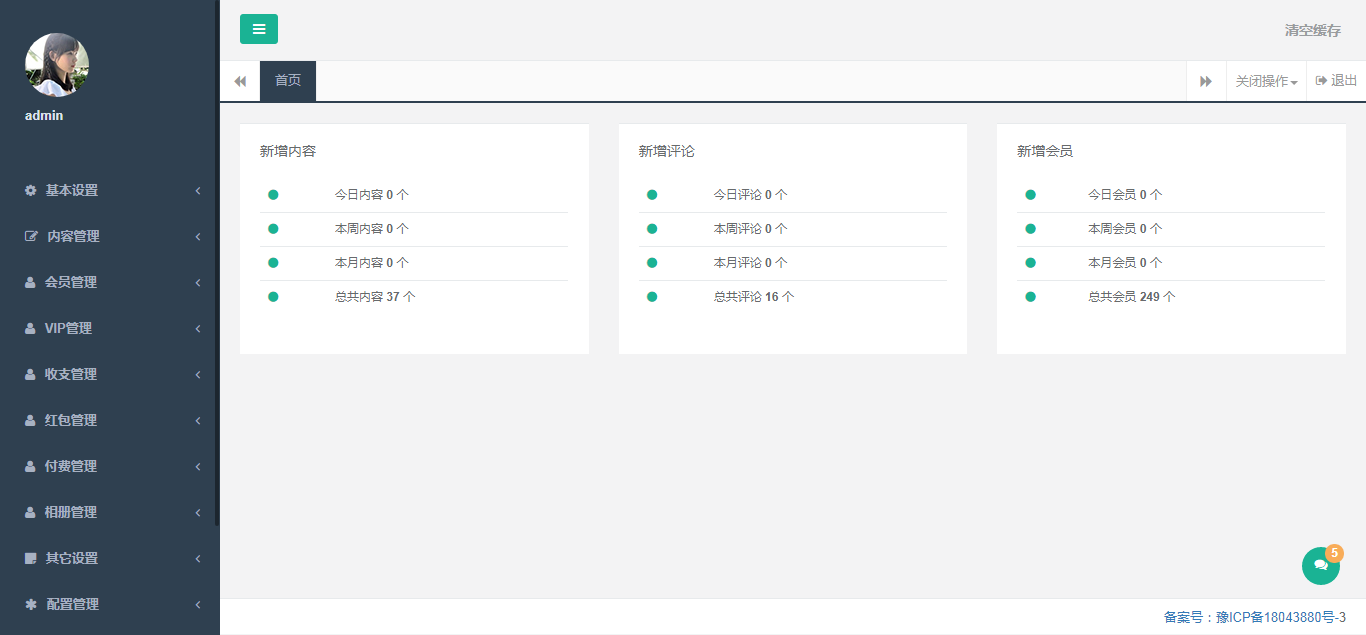This screenshot has width=1366, height=635.
Task: Open the 关闭操作 dropdown
Action: 1266,81
